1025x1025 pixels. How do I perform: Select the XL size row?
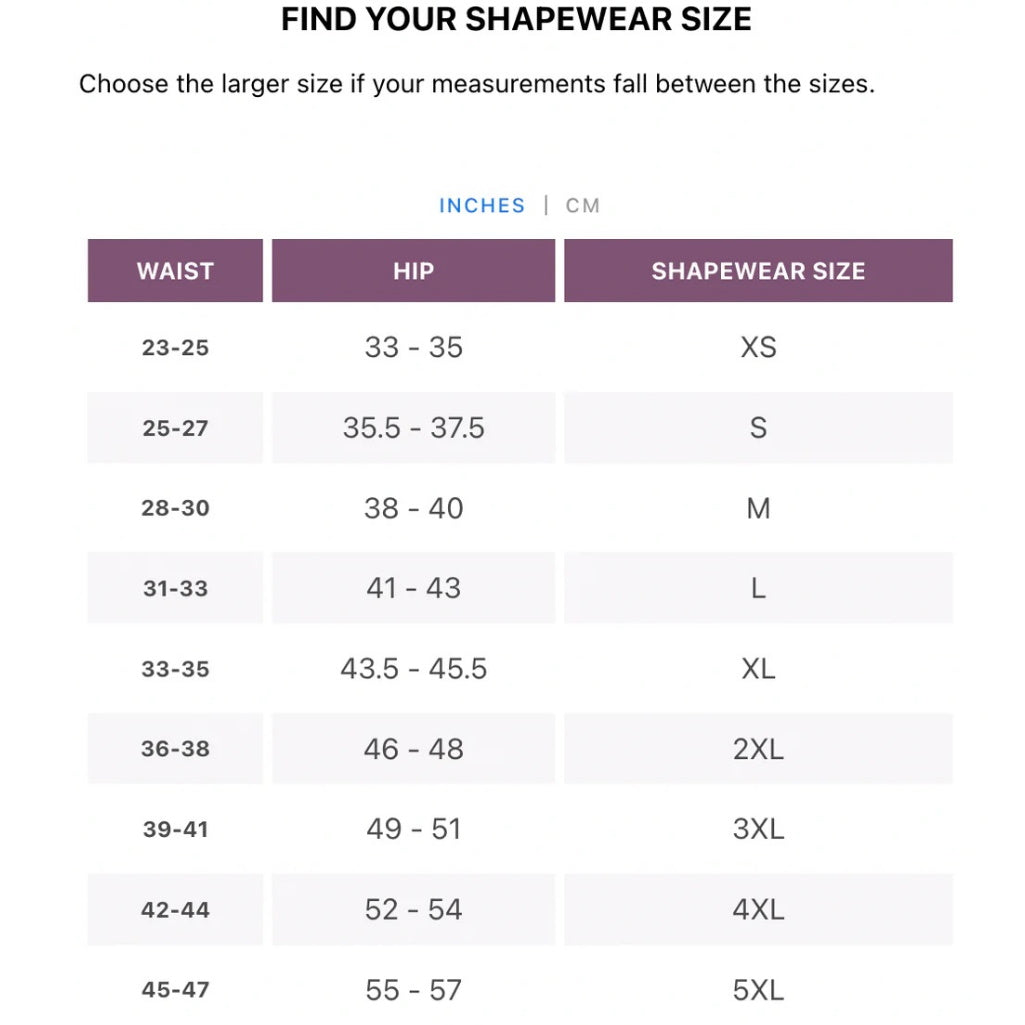click(758, 668)
